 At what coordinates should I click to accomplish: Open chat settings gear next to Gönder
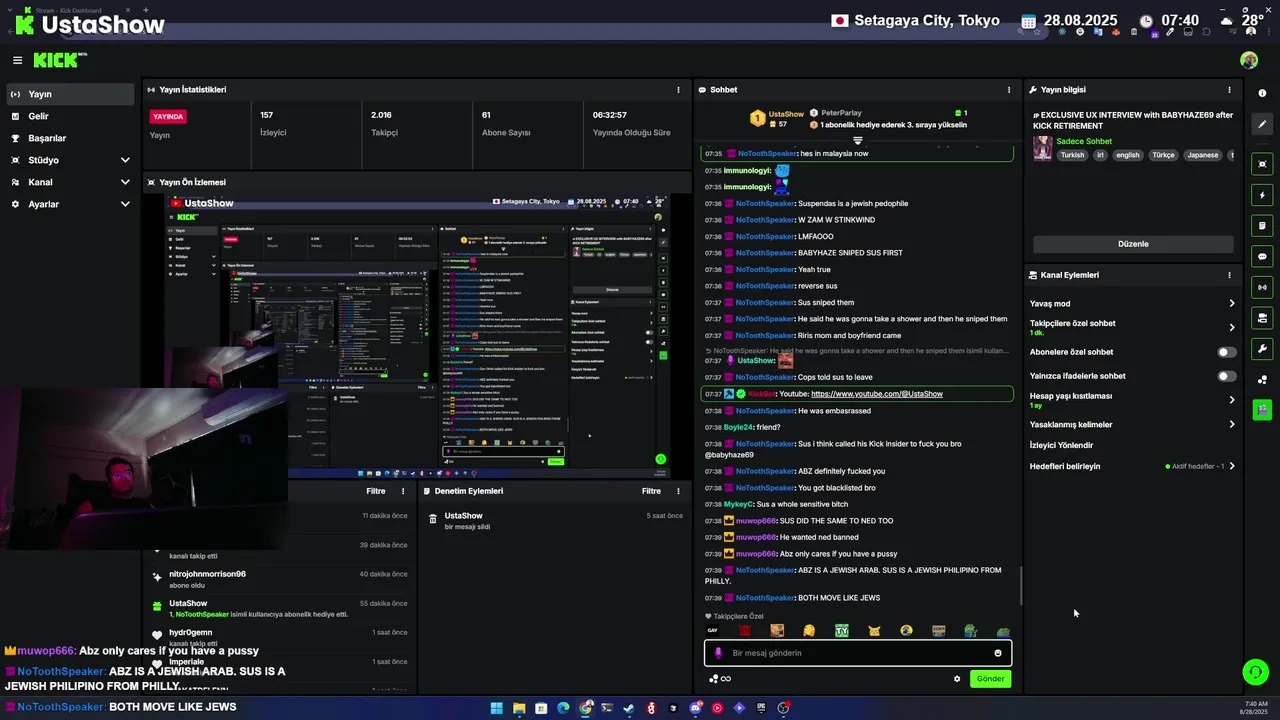[x=957, y=679]
